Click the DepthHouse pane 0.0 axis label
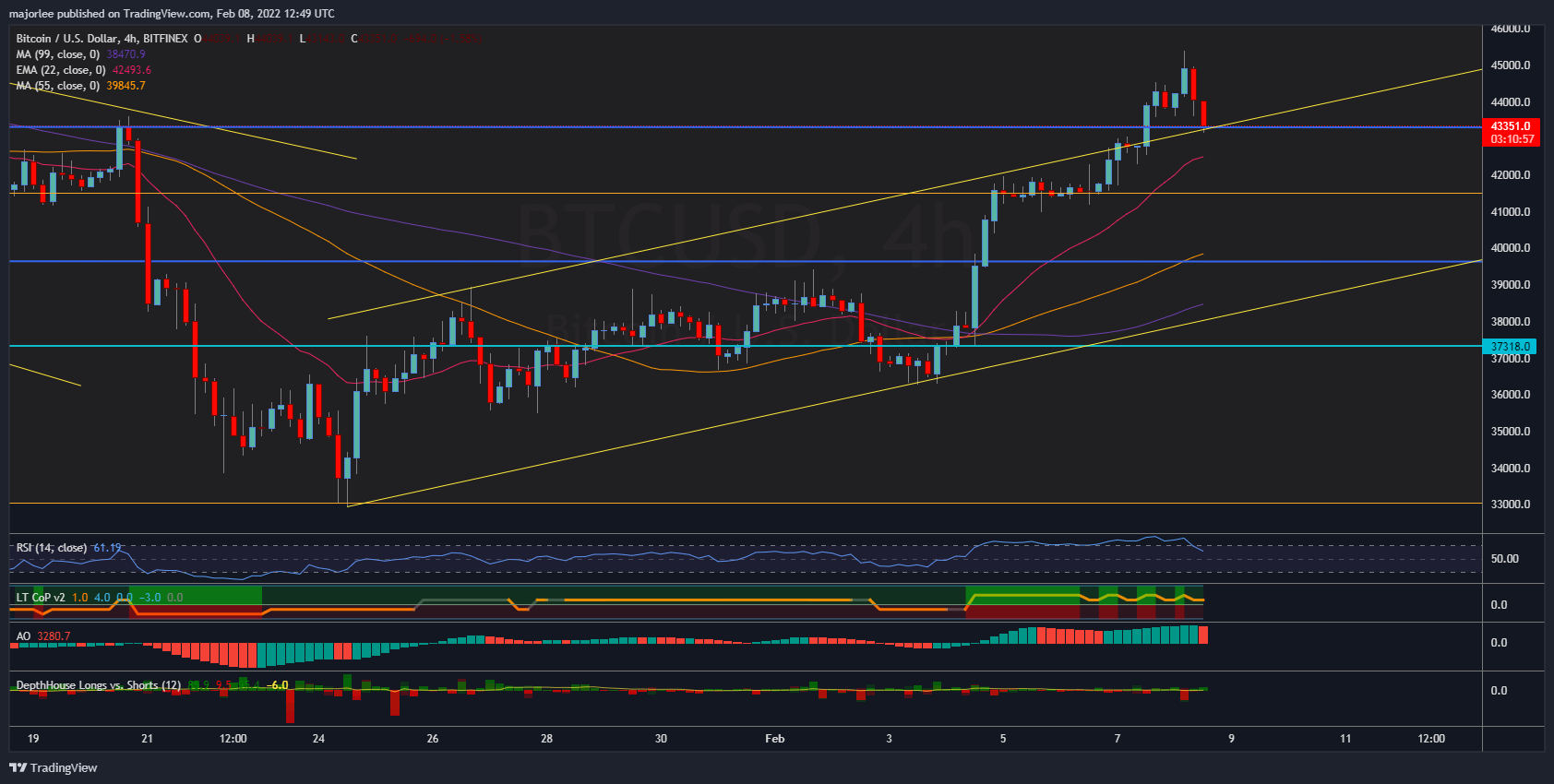 [x=1500, y=691]
